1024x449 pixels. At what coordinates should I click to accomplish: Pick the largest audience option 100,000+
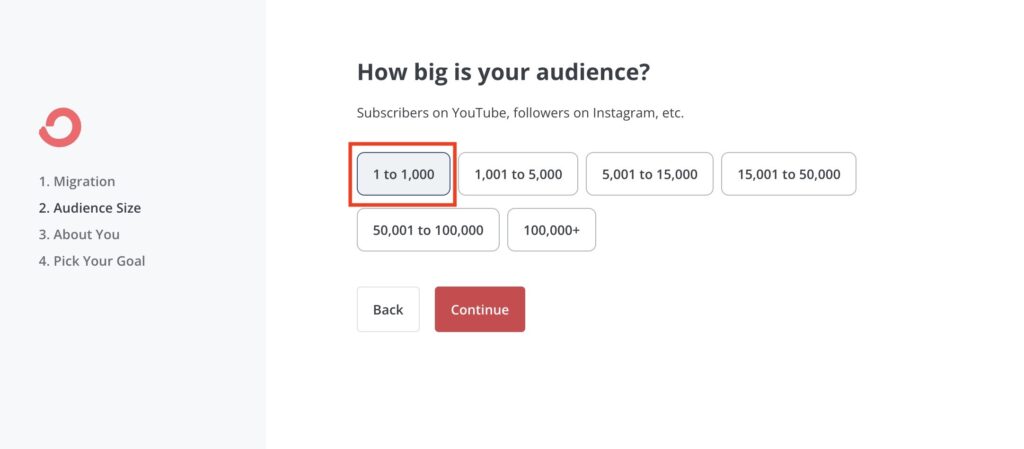551,230
